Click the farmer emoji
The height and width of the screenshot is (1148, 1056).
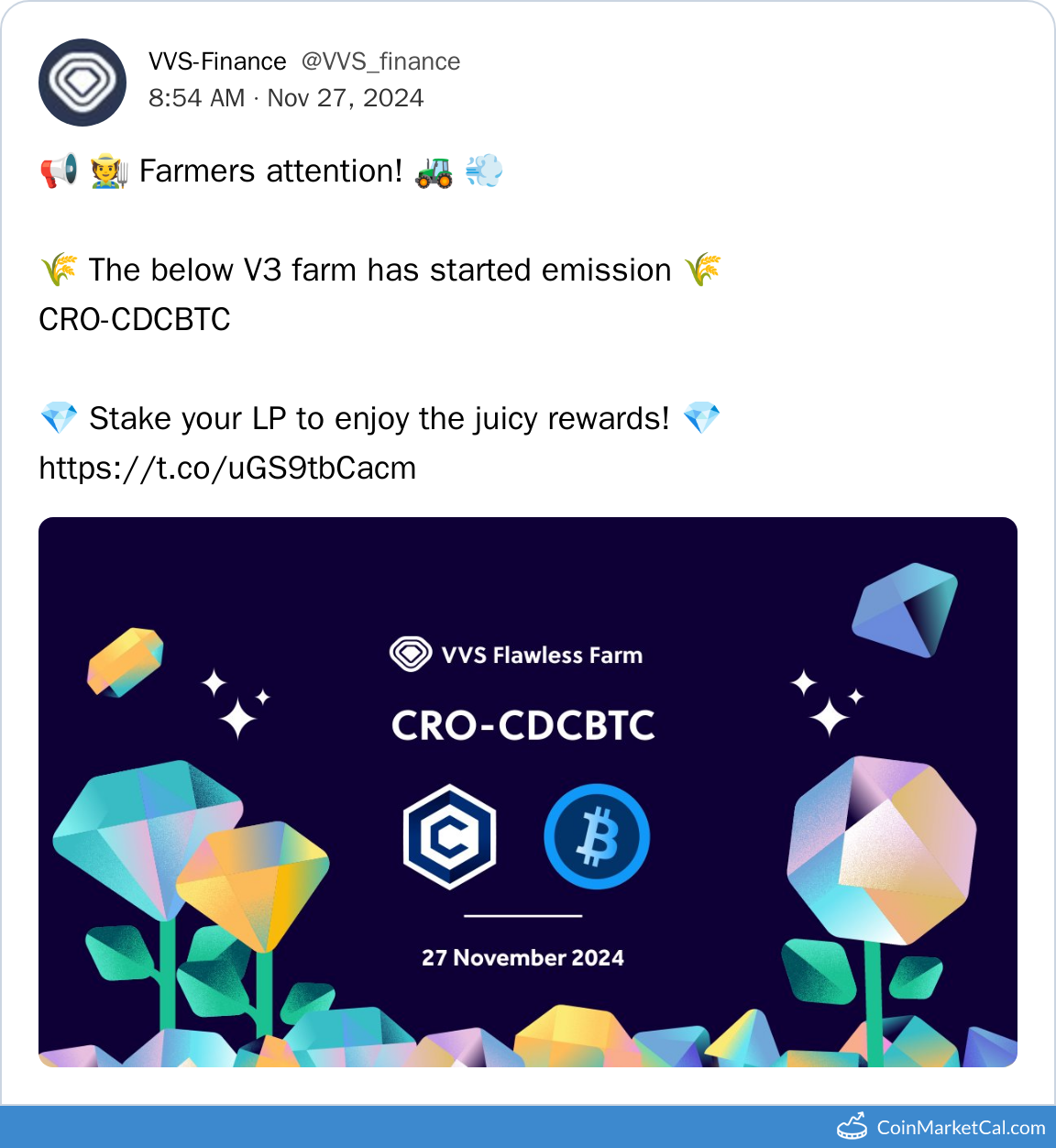tap(109, 171)
